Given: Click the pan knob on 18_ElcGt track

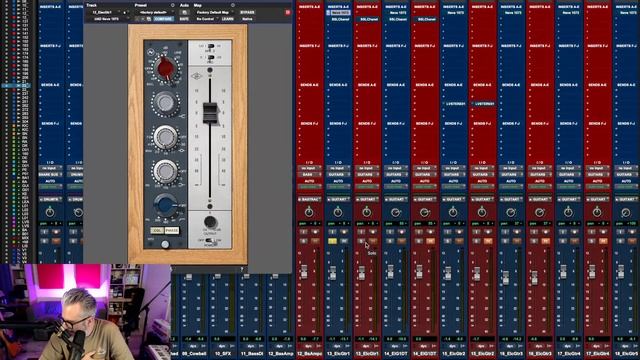Looking at the screenshot, I should pyautogui.click(x=626, y=212).
